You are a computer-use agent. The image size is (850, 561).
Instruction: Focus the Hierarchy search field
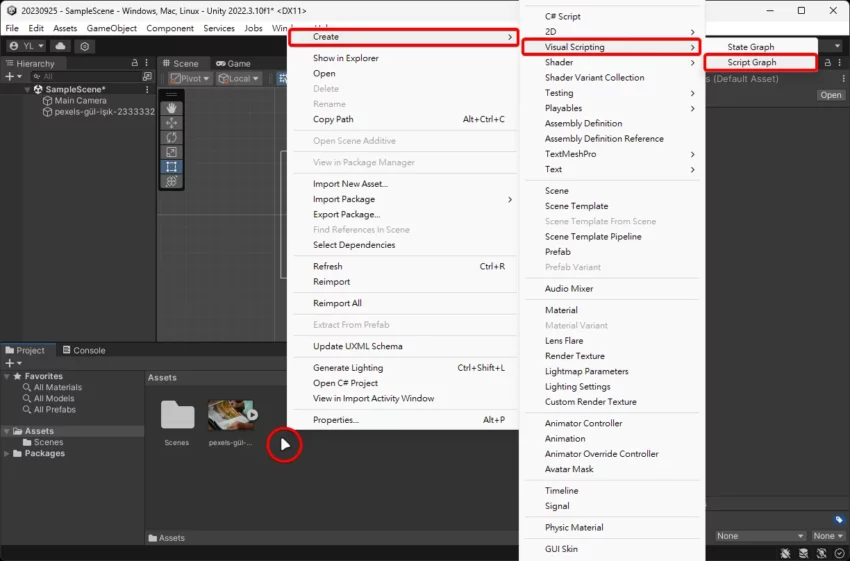coord(87,76)
